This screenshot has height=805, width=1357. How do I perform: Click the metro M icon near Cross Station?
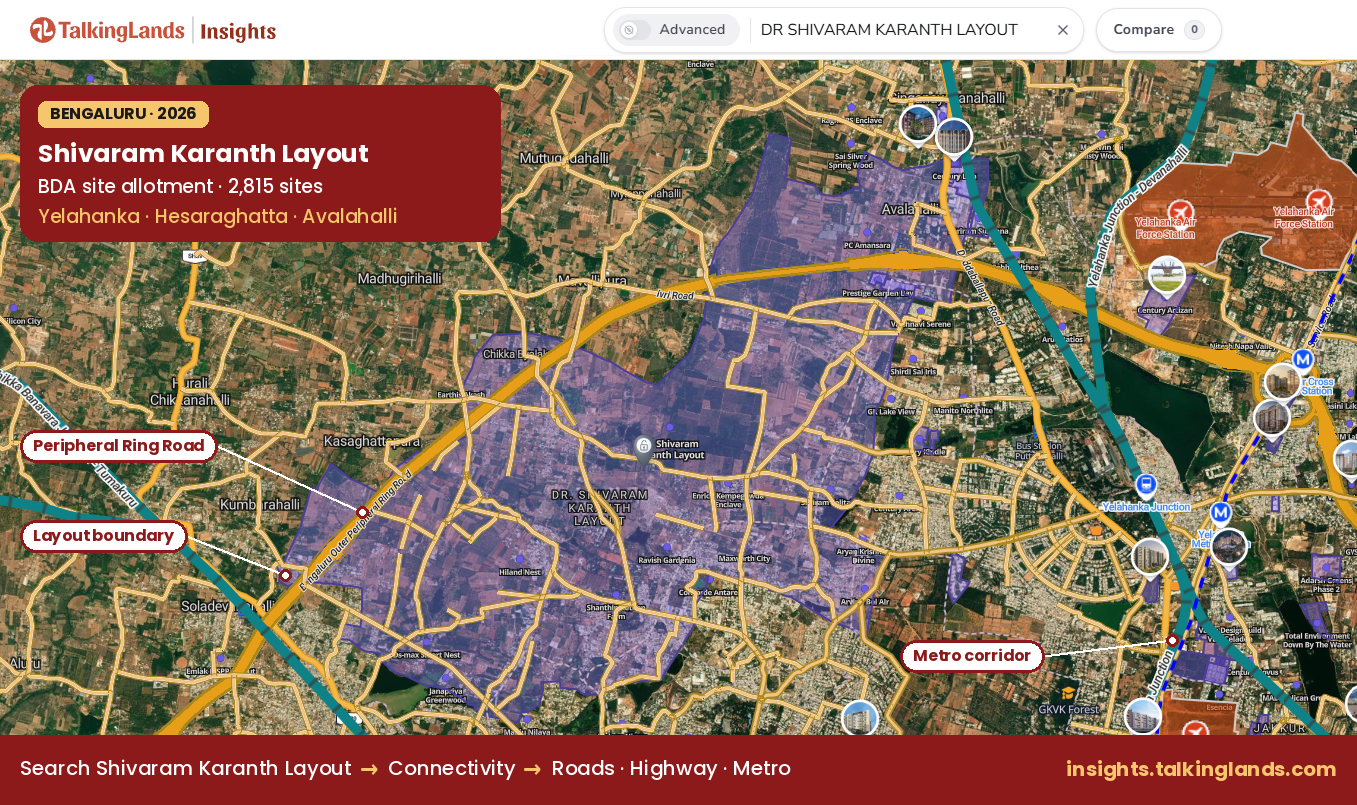pos(1303,359)
